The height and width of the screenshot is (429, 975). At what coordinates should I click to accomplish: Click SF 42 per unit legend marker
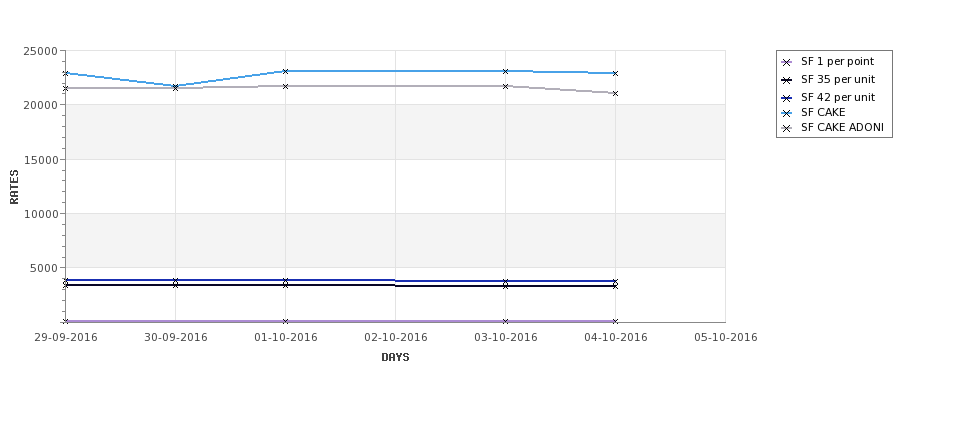787,98
